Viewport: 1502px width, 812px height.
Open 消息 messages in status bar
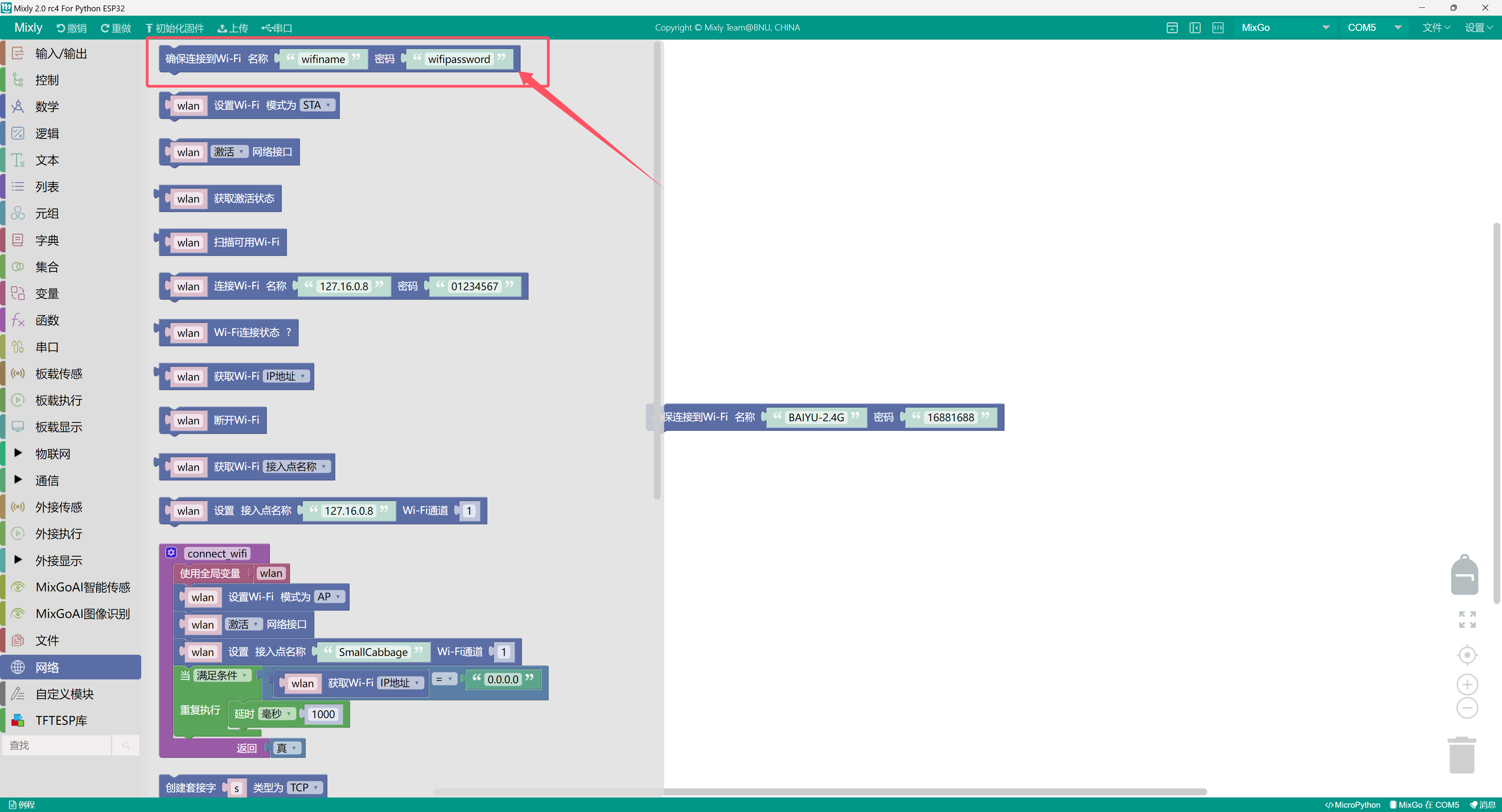point(1482,805)
